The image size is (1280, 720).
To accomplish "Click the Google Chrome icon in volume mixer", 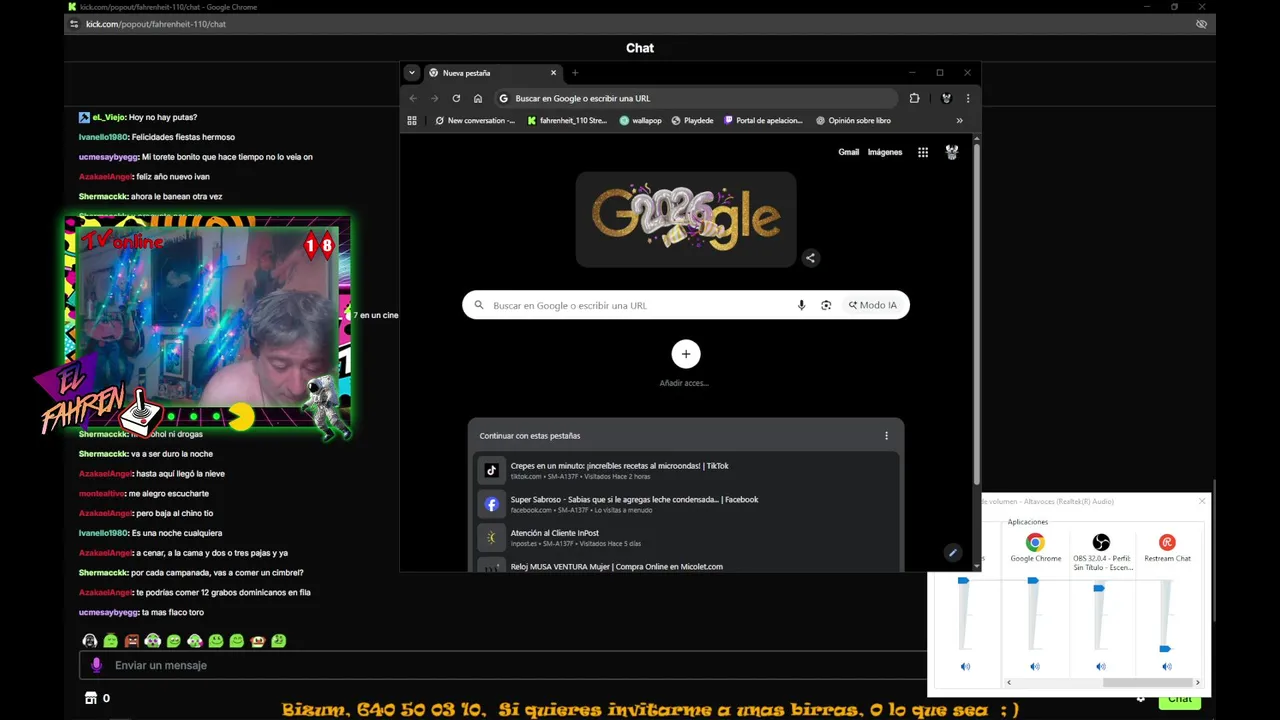I will pyautogui.click(x=1035, y=543).
